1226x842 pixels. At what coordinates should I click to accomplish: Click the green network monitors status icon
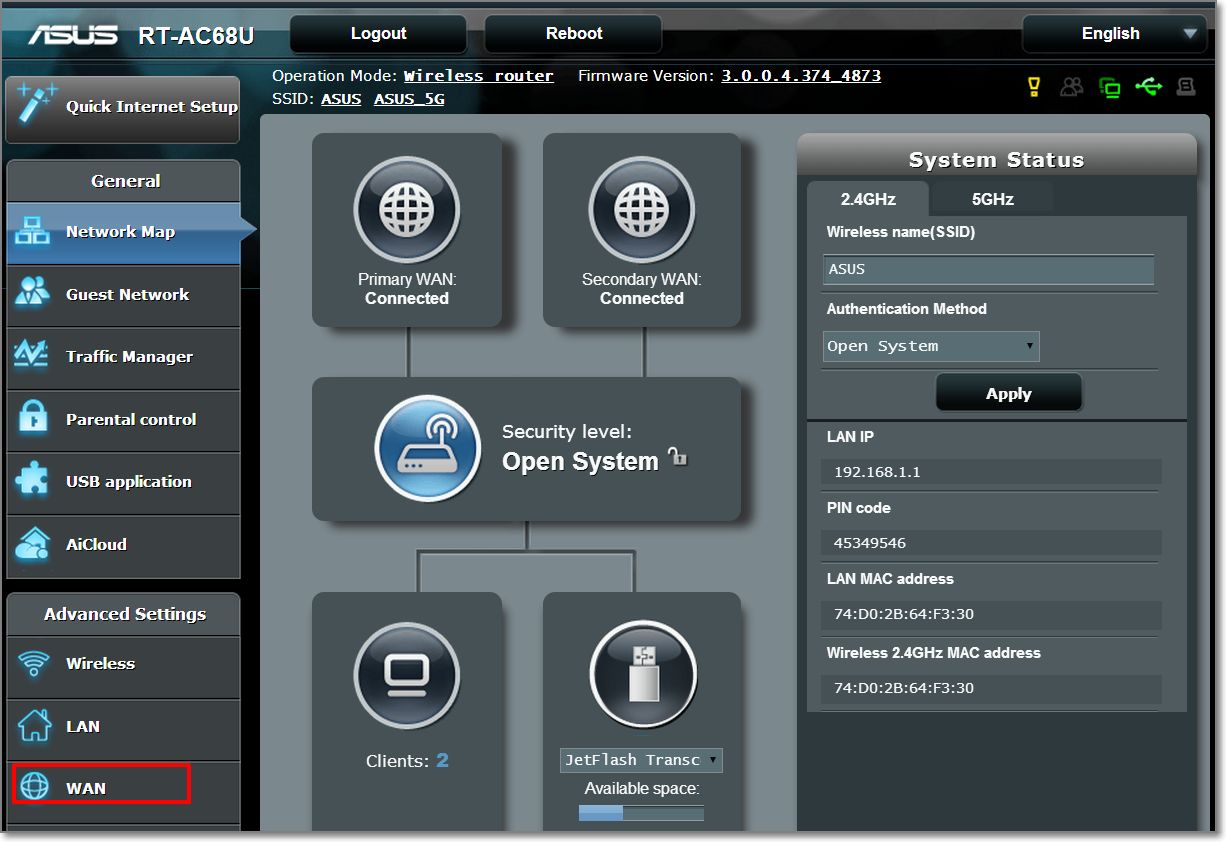1109,87
